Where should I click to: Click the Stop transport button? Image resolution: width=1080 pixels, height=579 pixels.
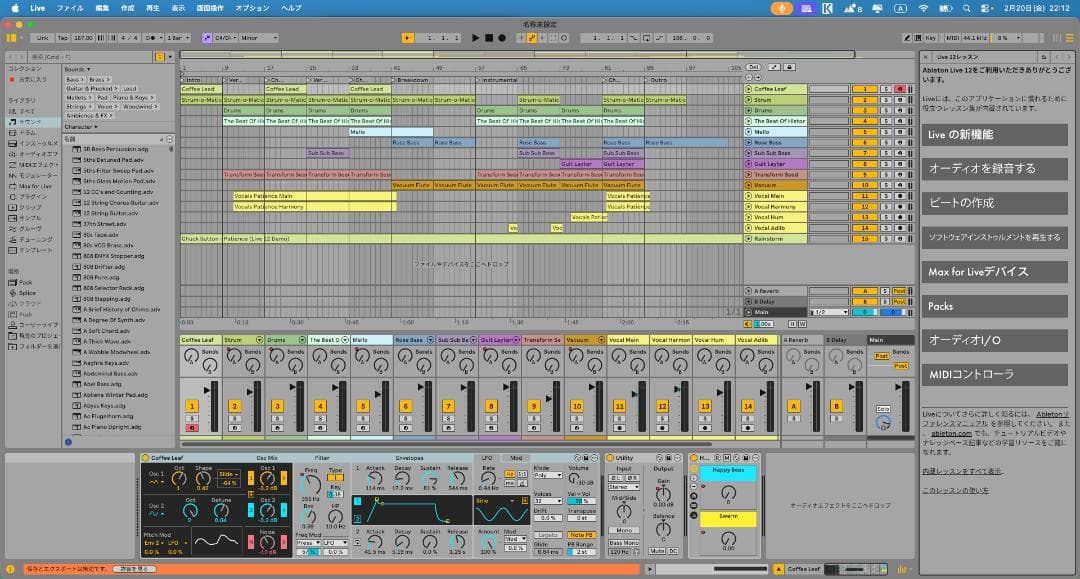489,38
